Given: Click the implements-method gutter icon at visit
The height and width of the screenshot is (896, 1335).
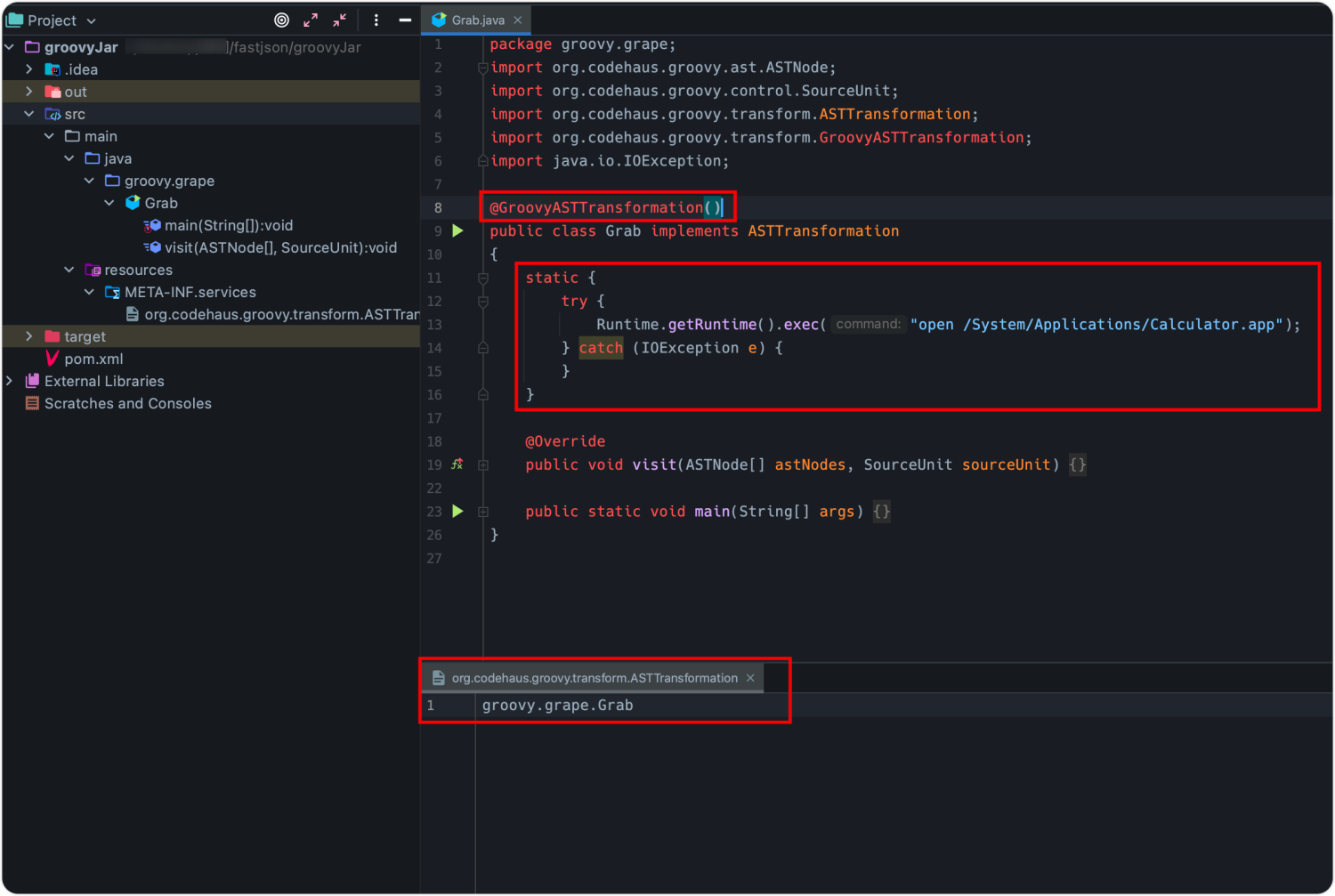Looking at the screenshot, I should pyautogui.click(x=457, y=464).
